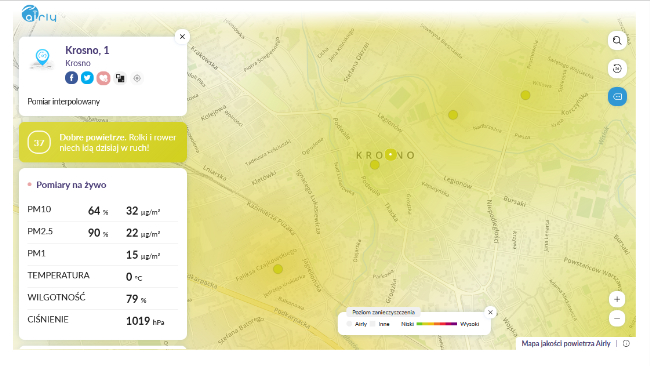650x366 pixels.
Task: Click the locate target crosshair icon
Action: (x=137, y=78)
